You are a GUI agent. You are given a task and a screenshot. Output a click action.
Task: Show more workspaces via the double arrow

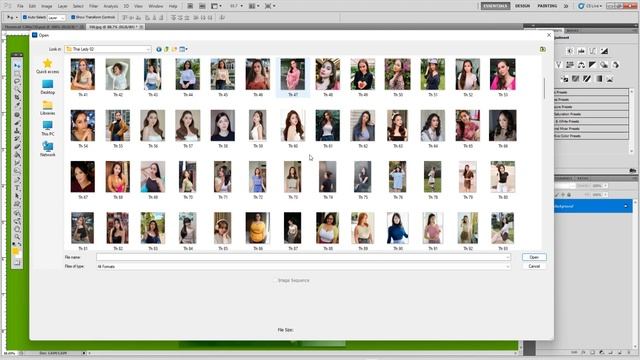point(566,6)
